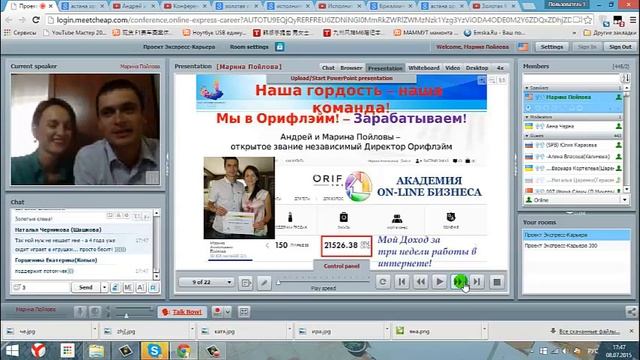
Task: Click the Talk Now! button
Action: coord(182,312)
